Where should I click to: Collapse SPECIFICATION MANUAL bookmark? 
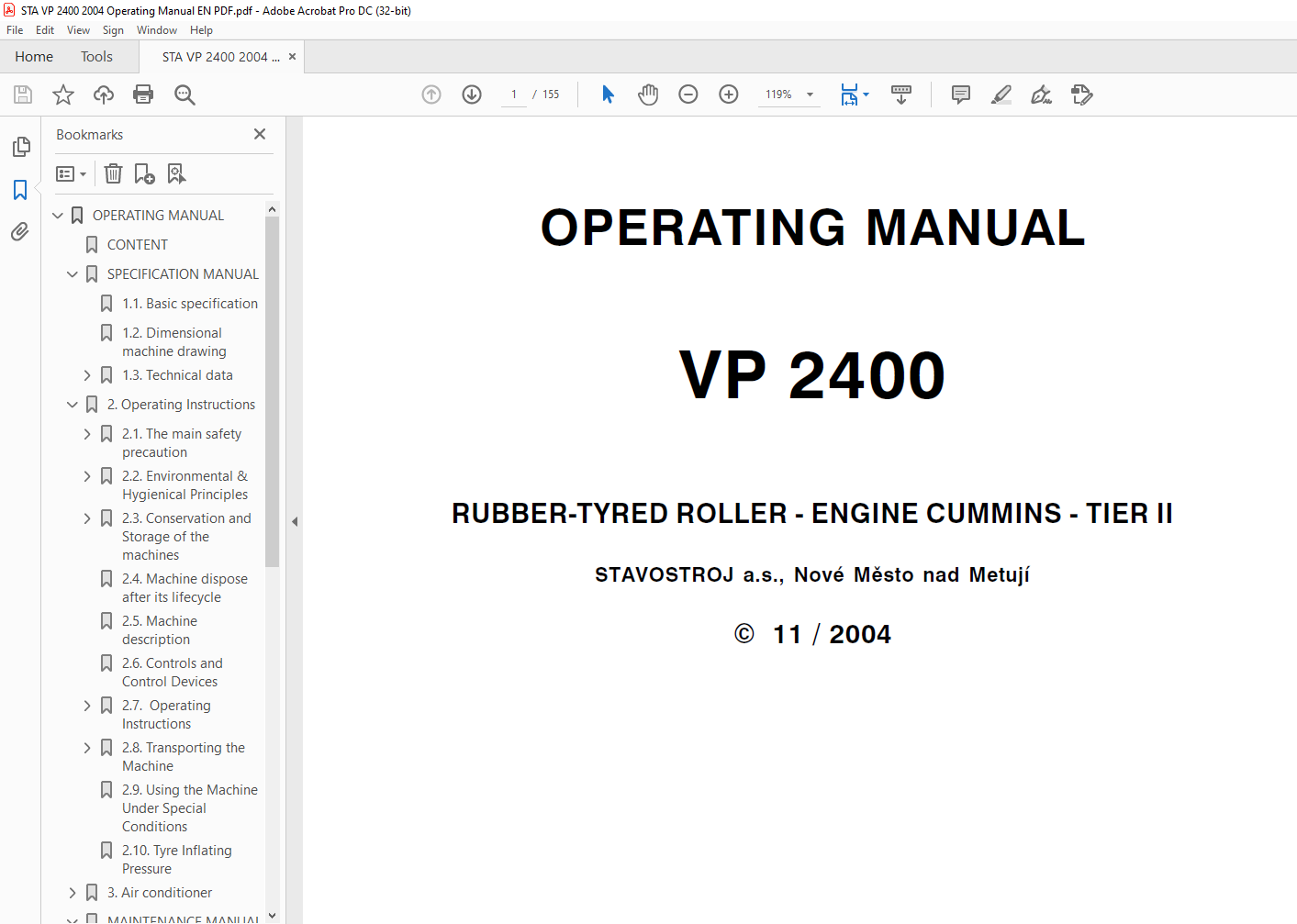(x=73, y=274)
